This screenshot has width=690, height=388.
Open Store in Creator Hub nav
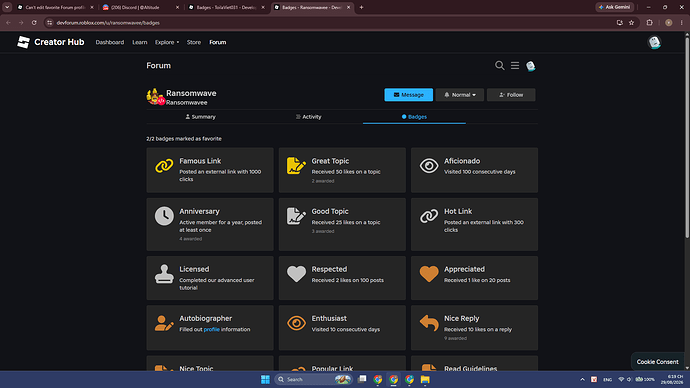tap(194, 42)
